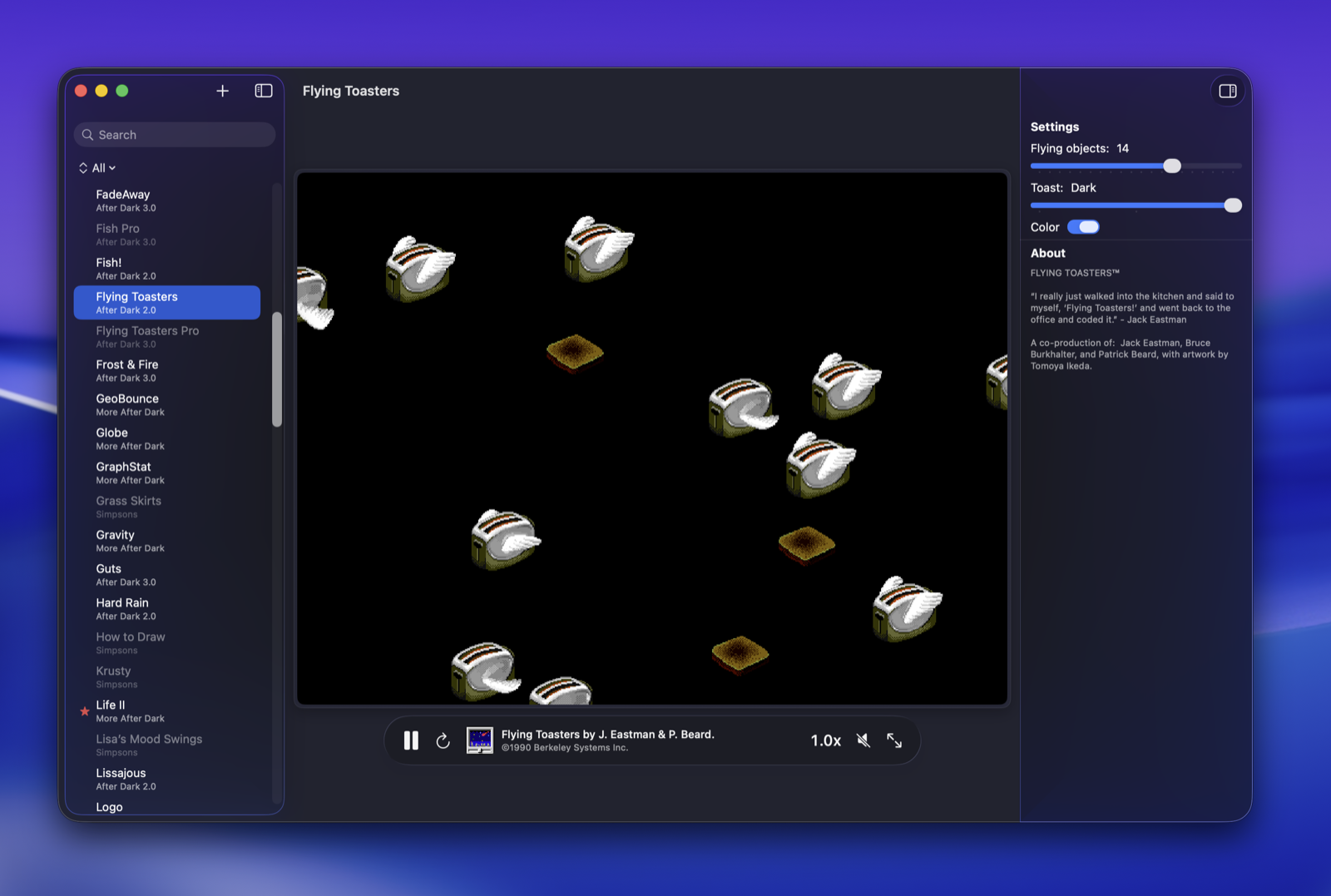
Task: Pause the screensaver playback
Action: click(411, 740)
